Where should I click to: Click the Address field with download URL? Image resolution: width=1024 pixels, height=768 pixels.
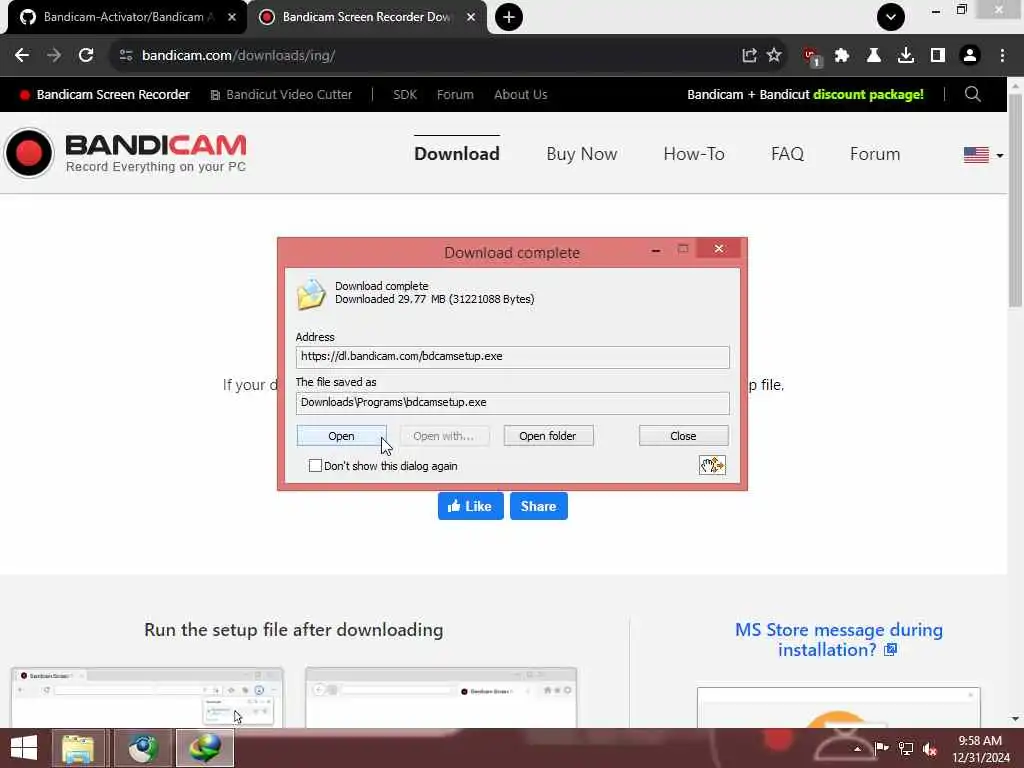513,357
